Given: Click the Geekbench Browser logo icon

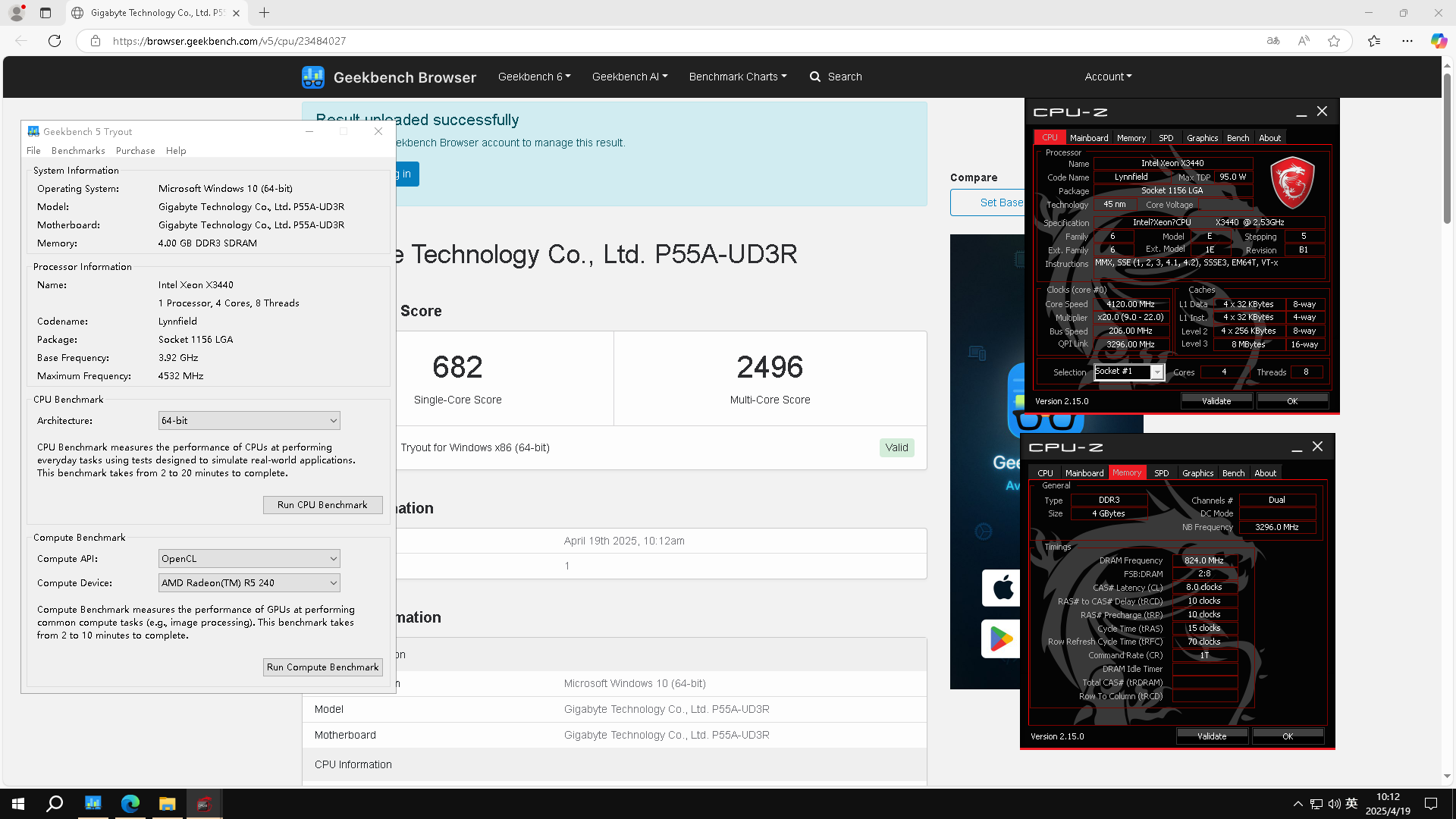Looking at the screenshot, I should [312, 77].
